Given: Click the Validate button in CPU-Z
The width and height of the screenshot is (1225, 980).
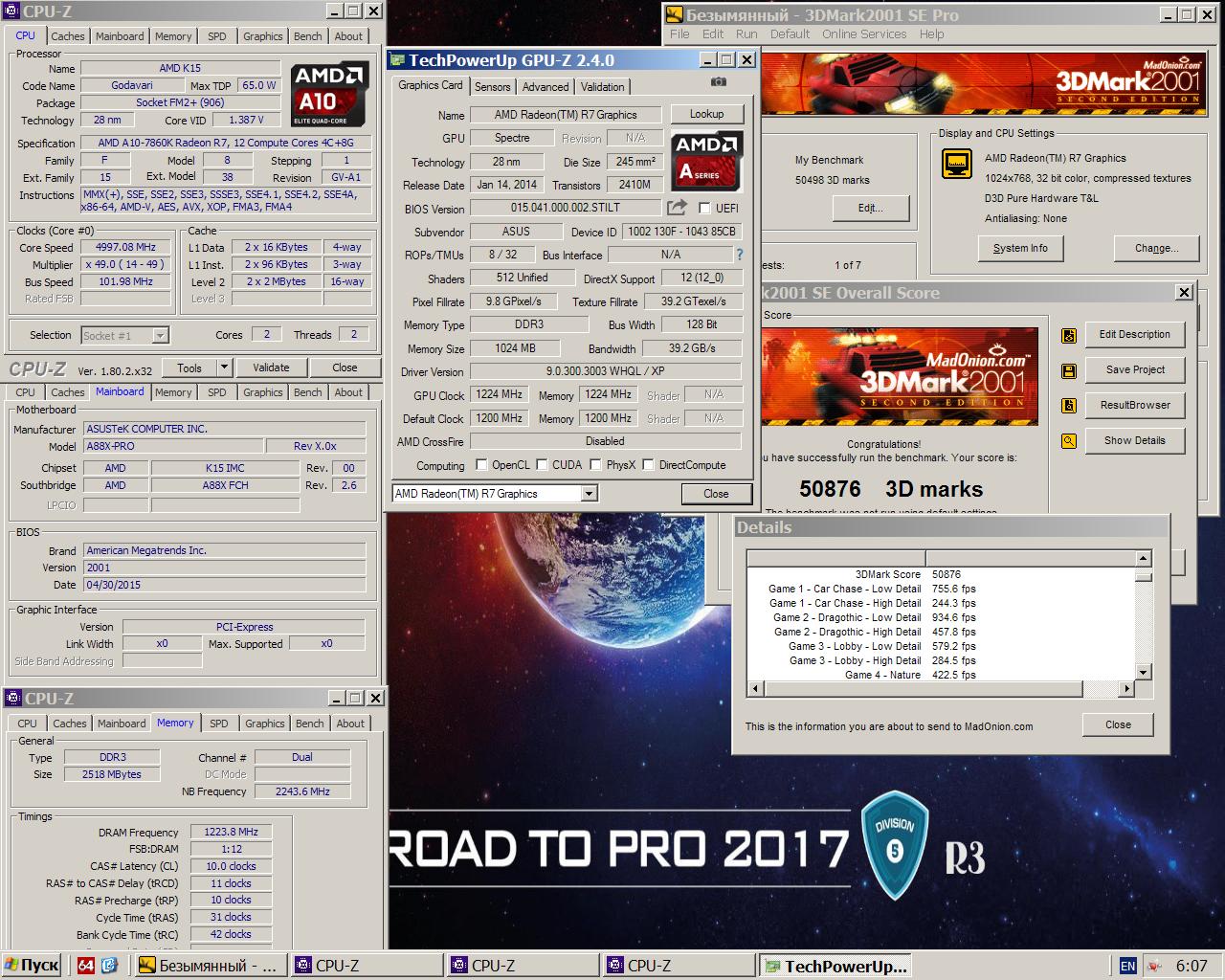Looking at the screenshot, I should [x=271, y=367].
